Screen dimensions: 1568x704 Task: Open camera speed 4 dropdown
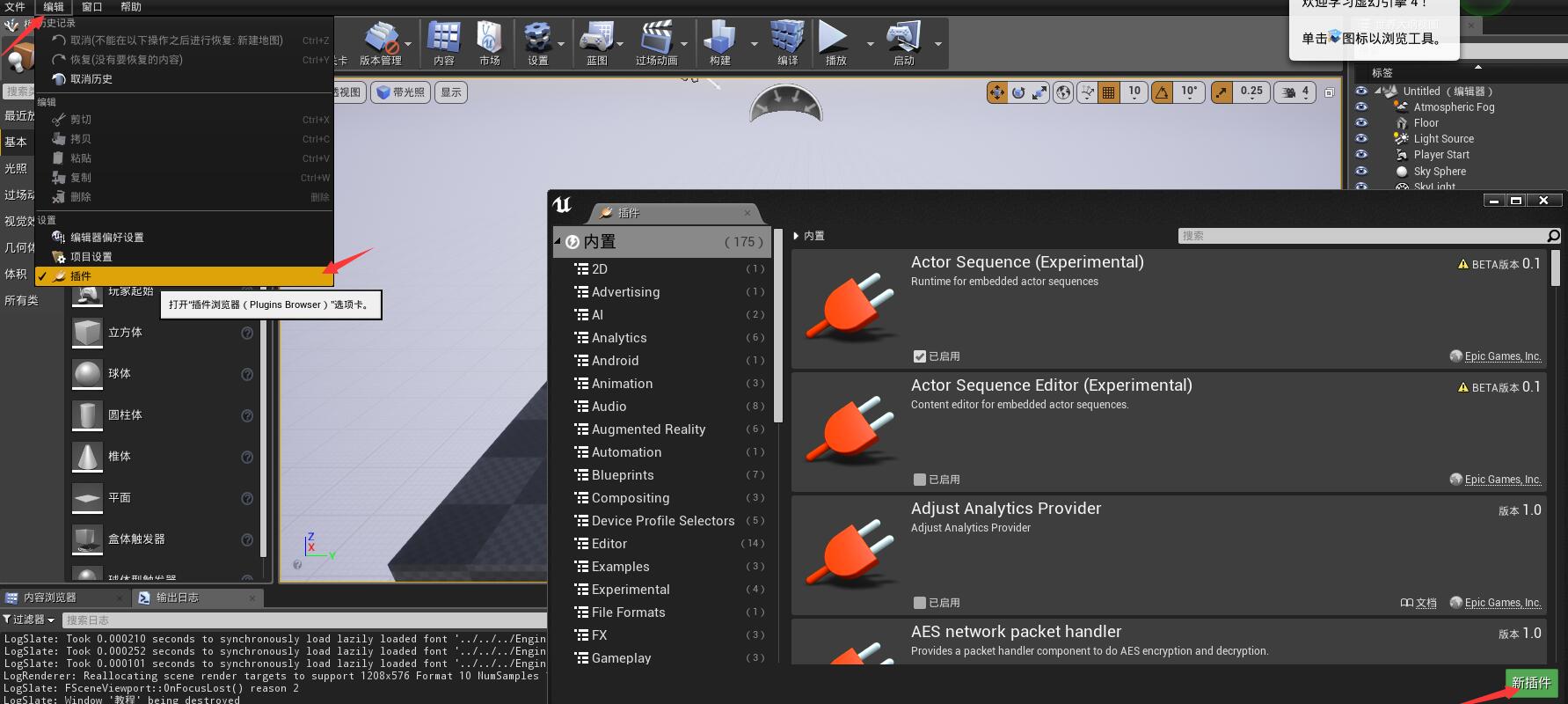(1295, 92)
